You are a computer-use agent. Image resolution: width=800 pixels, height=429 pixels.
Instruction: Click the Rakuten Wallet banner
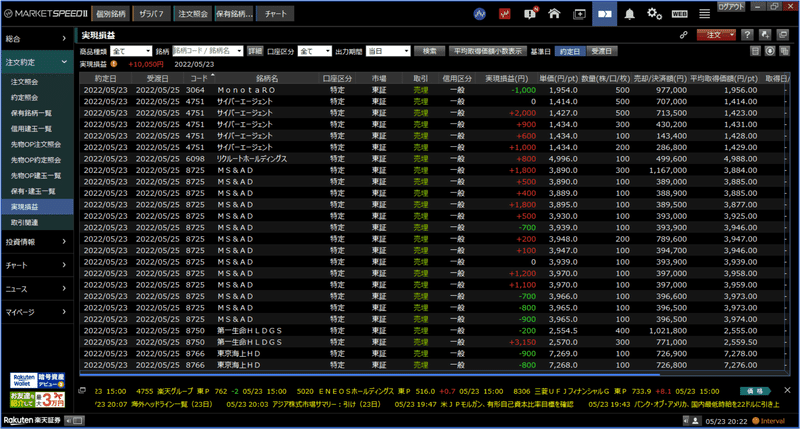[37, 381]
